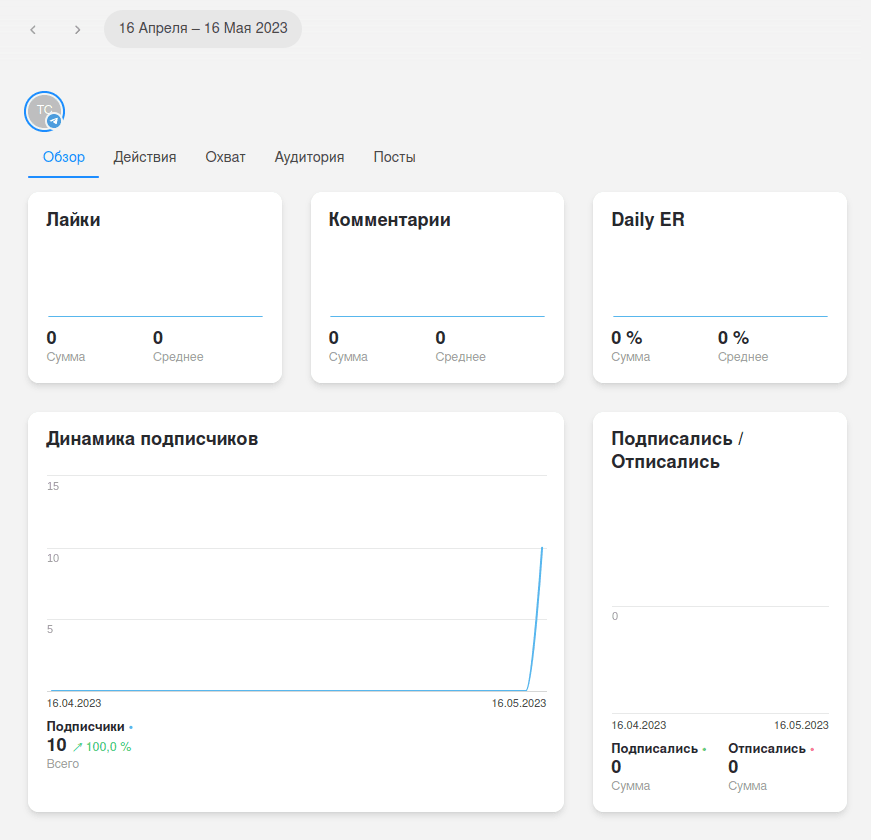Image resolution: width=871 pixels, height=840 pixels.
Task: Click the blue dot next to Подписчики
Action: point(131,728)
